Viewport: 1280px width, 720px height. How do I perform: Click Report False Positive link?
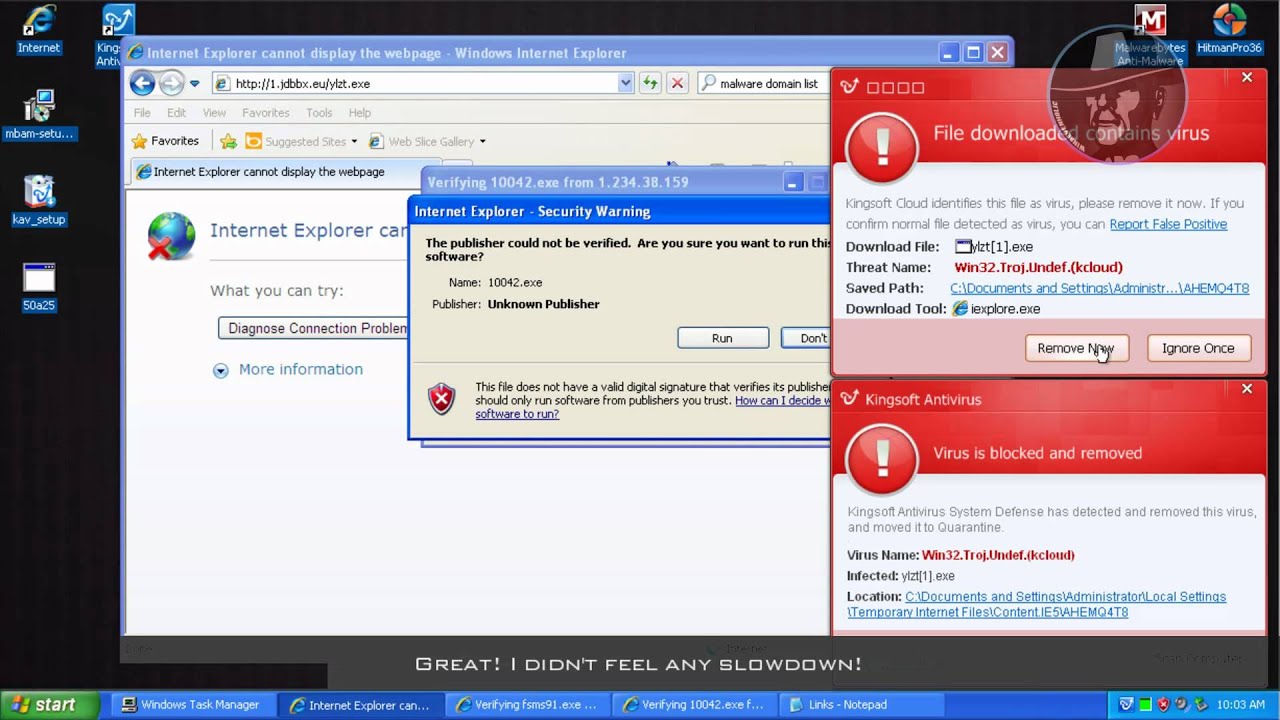tap(1168, 224)
